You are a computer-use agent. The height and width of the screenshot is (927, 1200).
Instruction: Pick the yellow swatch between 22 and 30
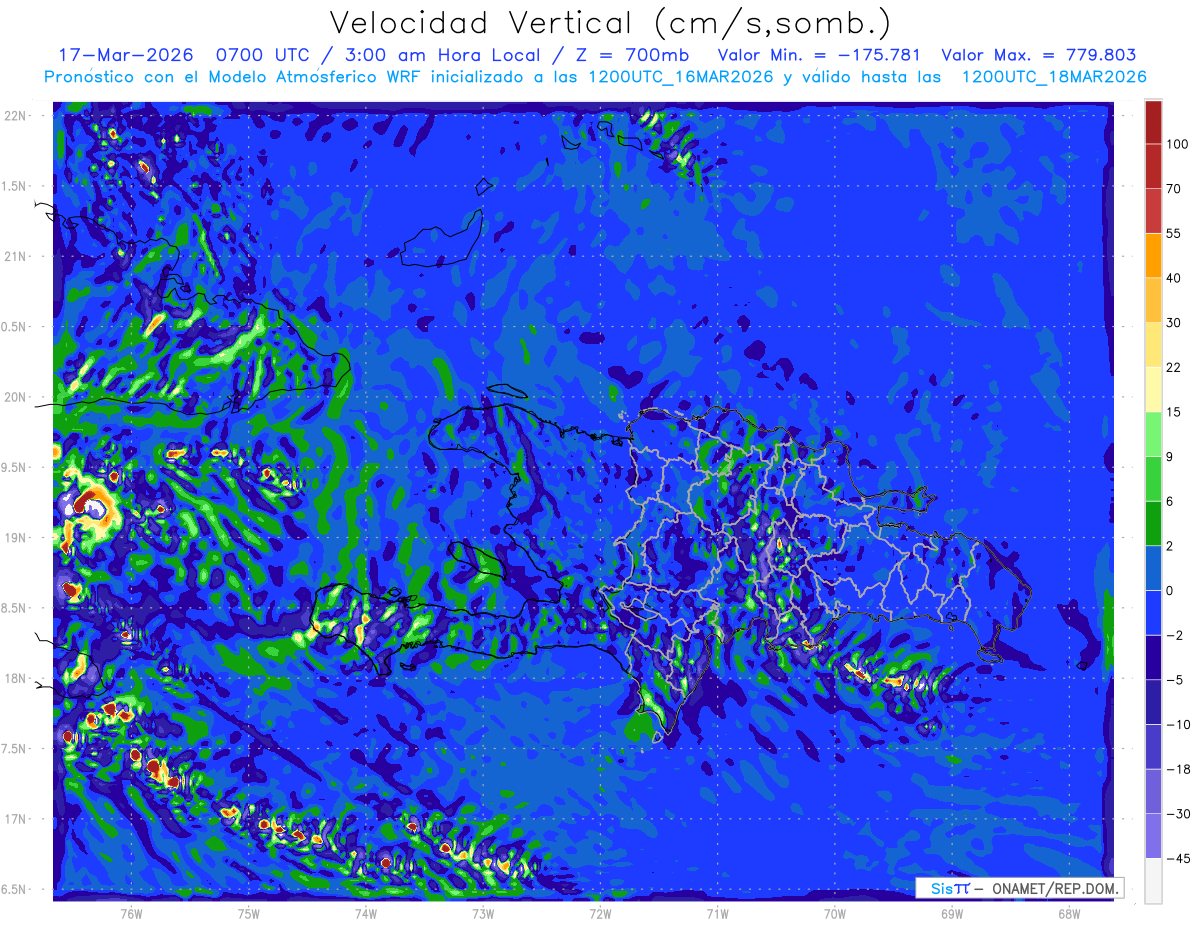click(x=1153, y=344)
